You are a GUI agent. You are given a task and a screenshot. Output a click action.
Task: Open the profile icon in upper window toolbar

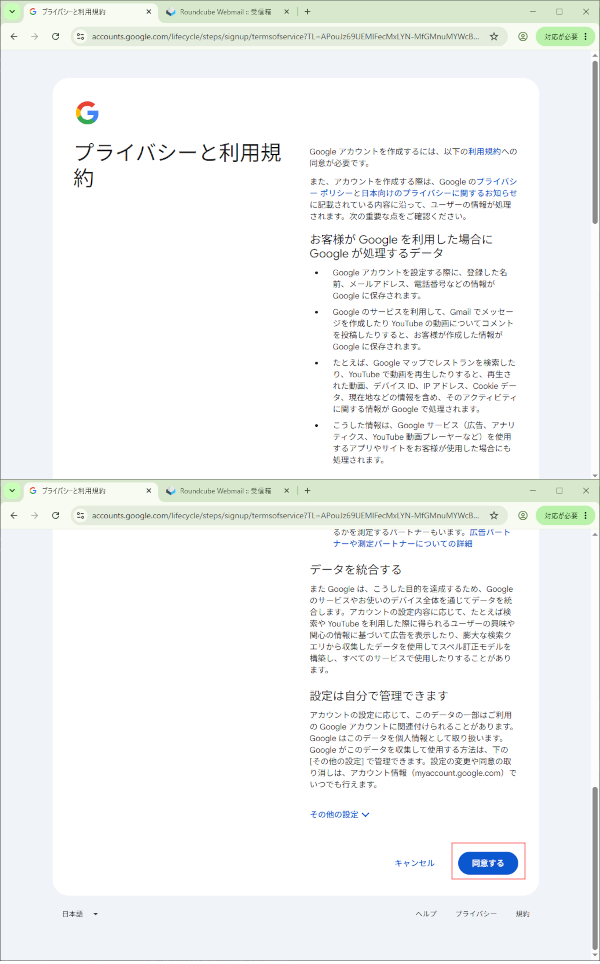(523, 37)
